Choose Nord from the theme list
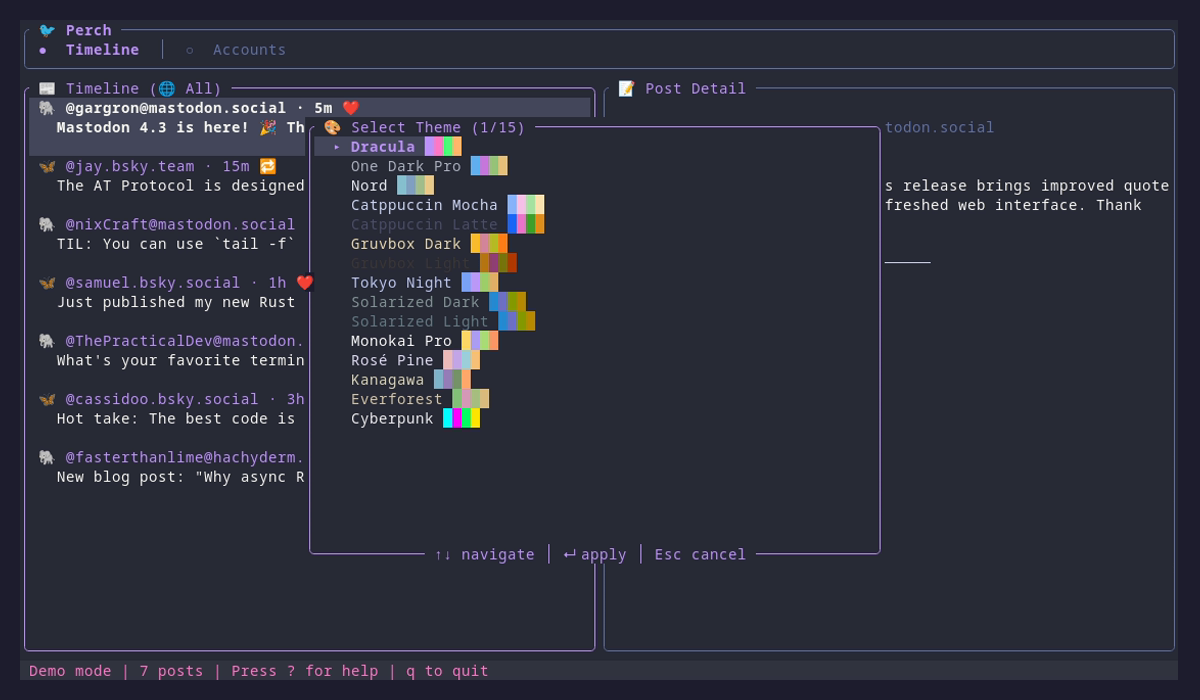Viewport: 1200px width, 700px height. (368, 185)
